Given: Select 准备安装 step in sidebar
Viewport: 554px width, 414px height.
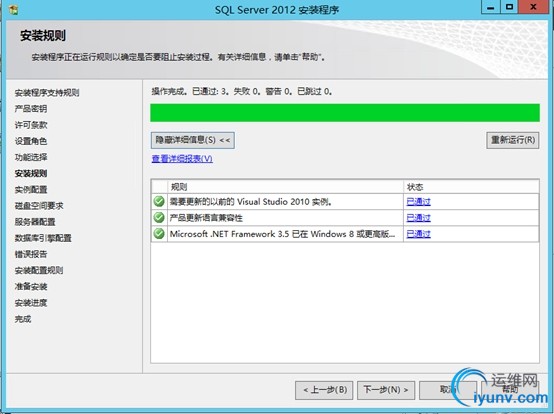Looking at the screenshot, I should tap(31, 286).
